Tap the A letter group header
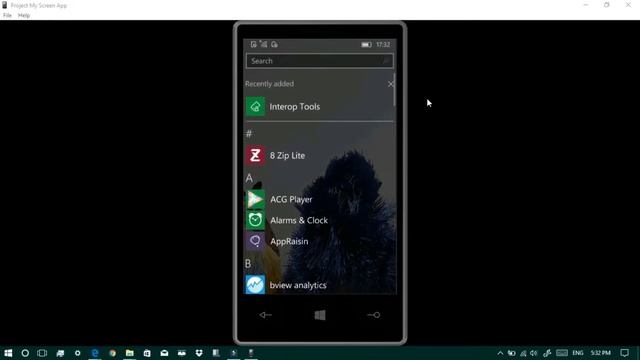640x360 pixels. pyautogui.click(x=249, y=178)
